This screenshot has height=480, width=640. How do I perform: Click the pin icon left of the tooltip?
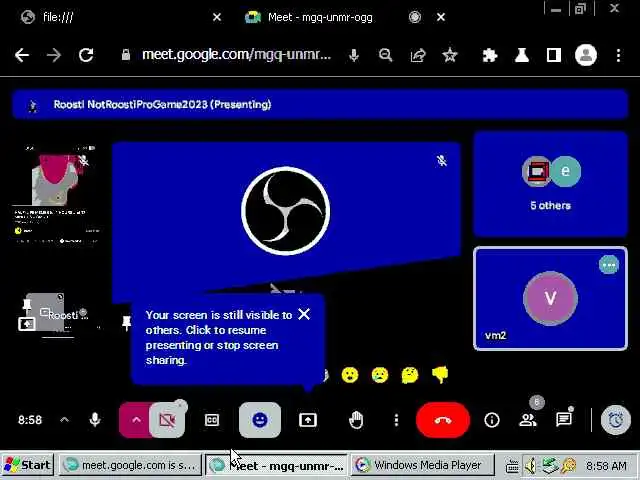point(127,322)
